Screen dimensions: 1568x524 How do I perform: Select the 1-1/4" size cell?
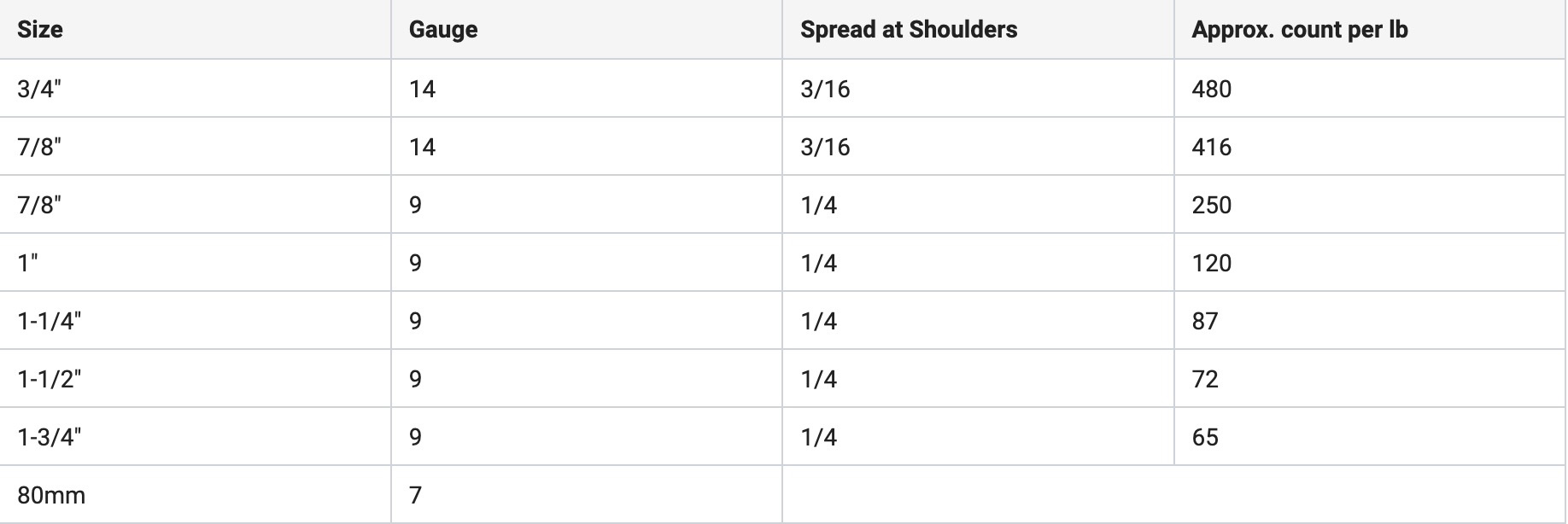click(49, 321)
